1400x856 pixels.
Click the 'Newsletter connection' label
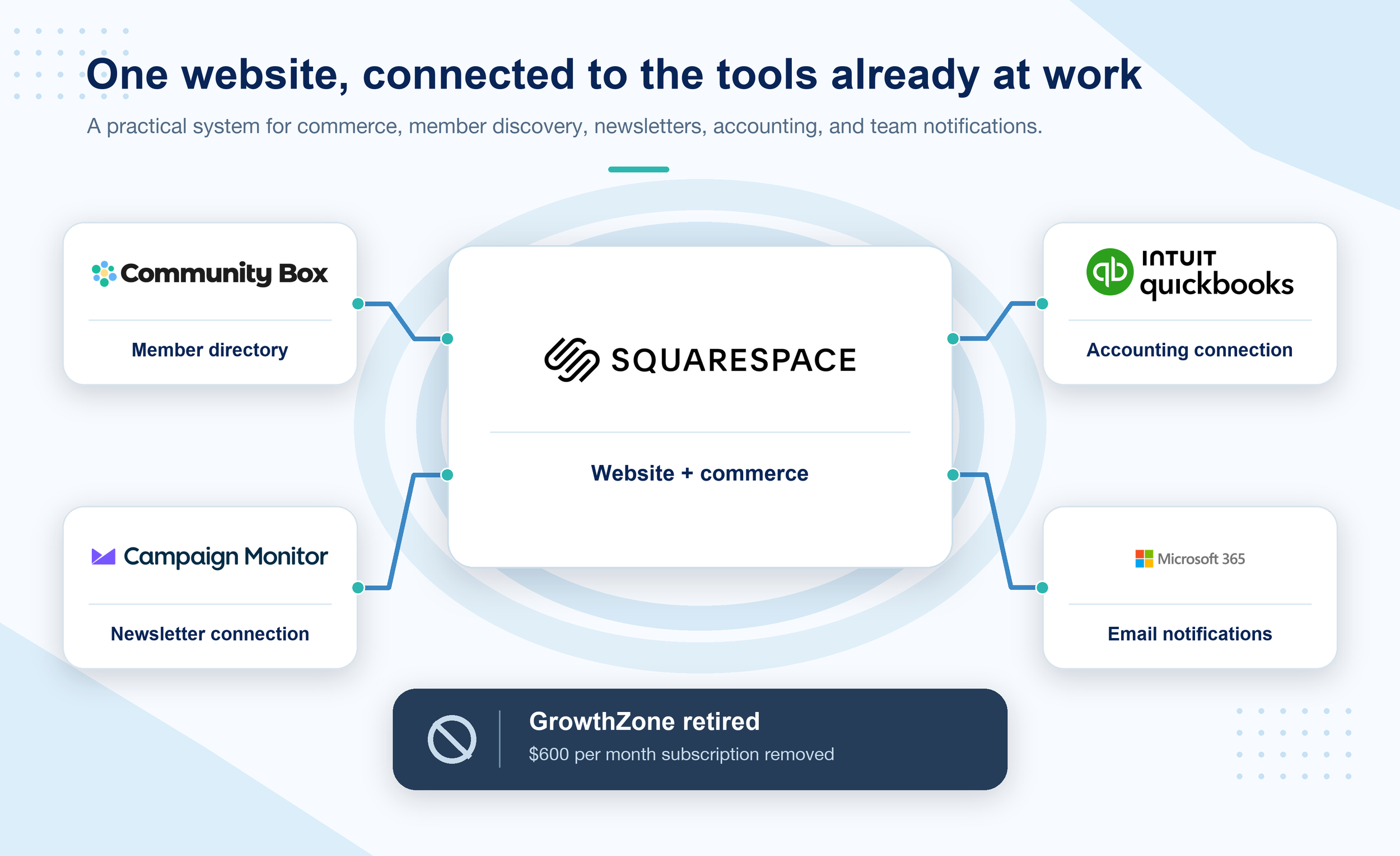coord(209,634)
